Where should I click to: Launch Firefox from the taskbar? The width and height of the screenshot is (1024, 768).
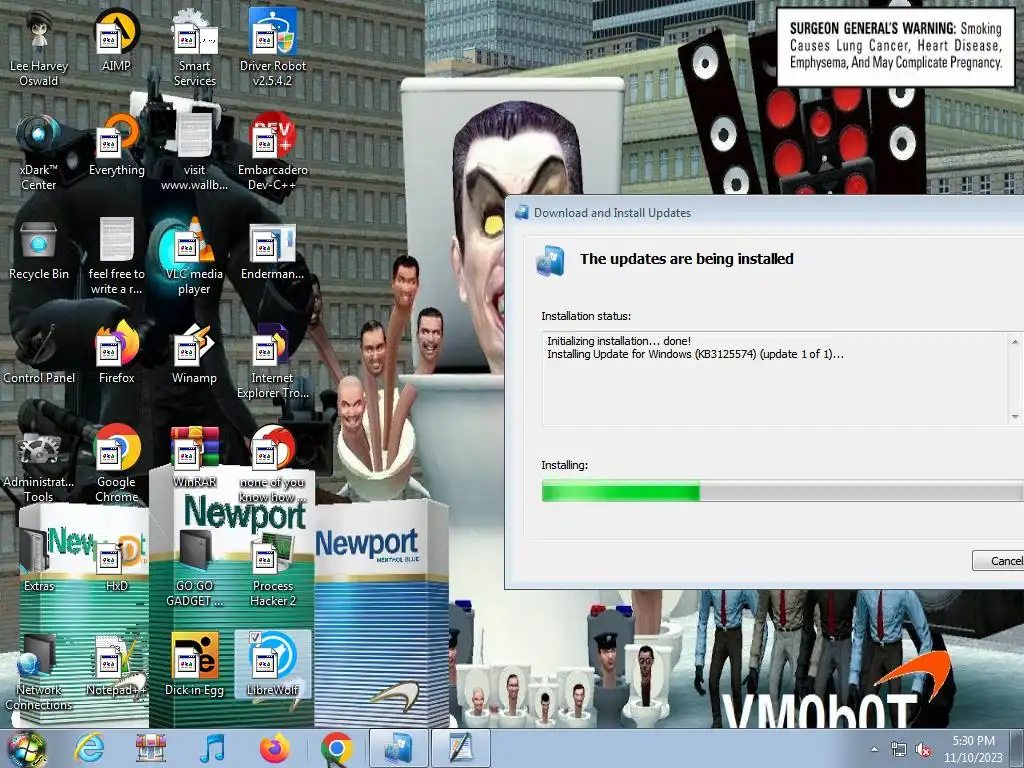pyautogui.click(x=274, y=748)
